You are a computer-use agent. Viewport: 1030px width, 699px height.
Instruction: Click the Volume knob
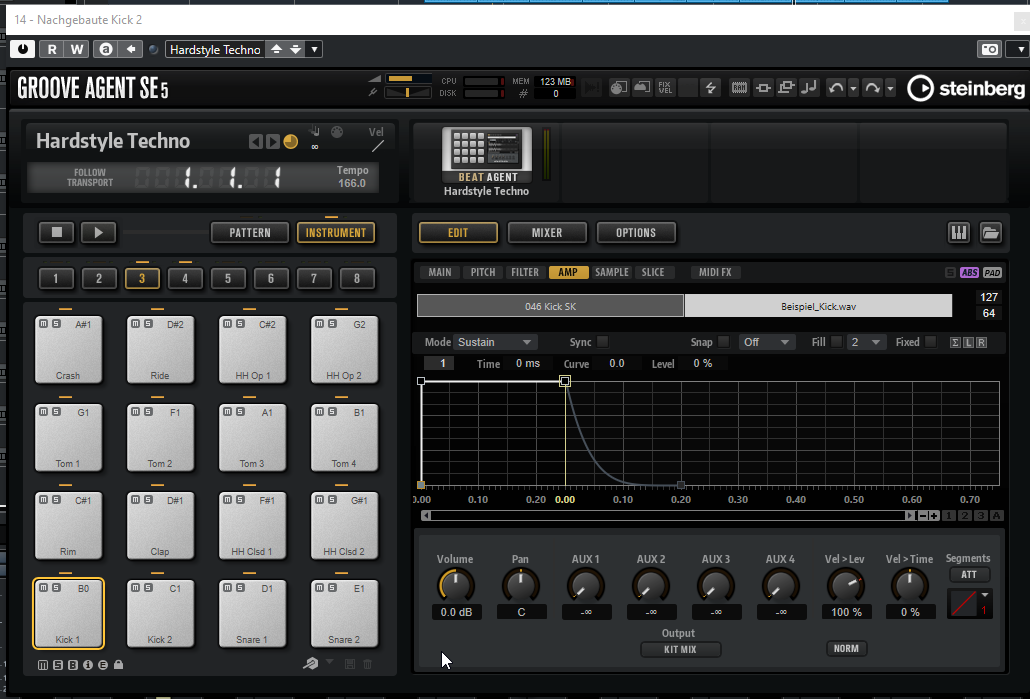pos(456,585)
